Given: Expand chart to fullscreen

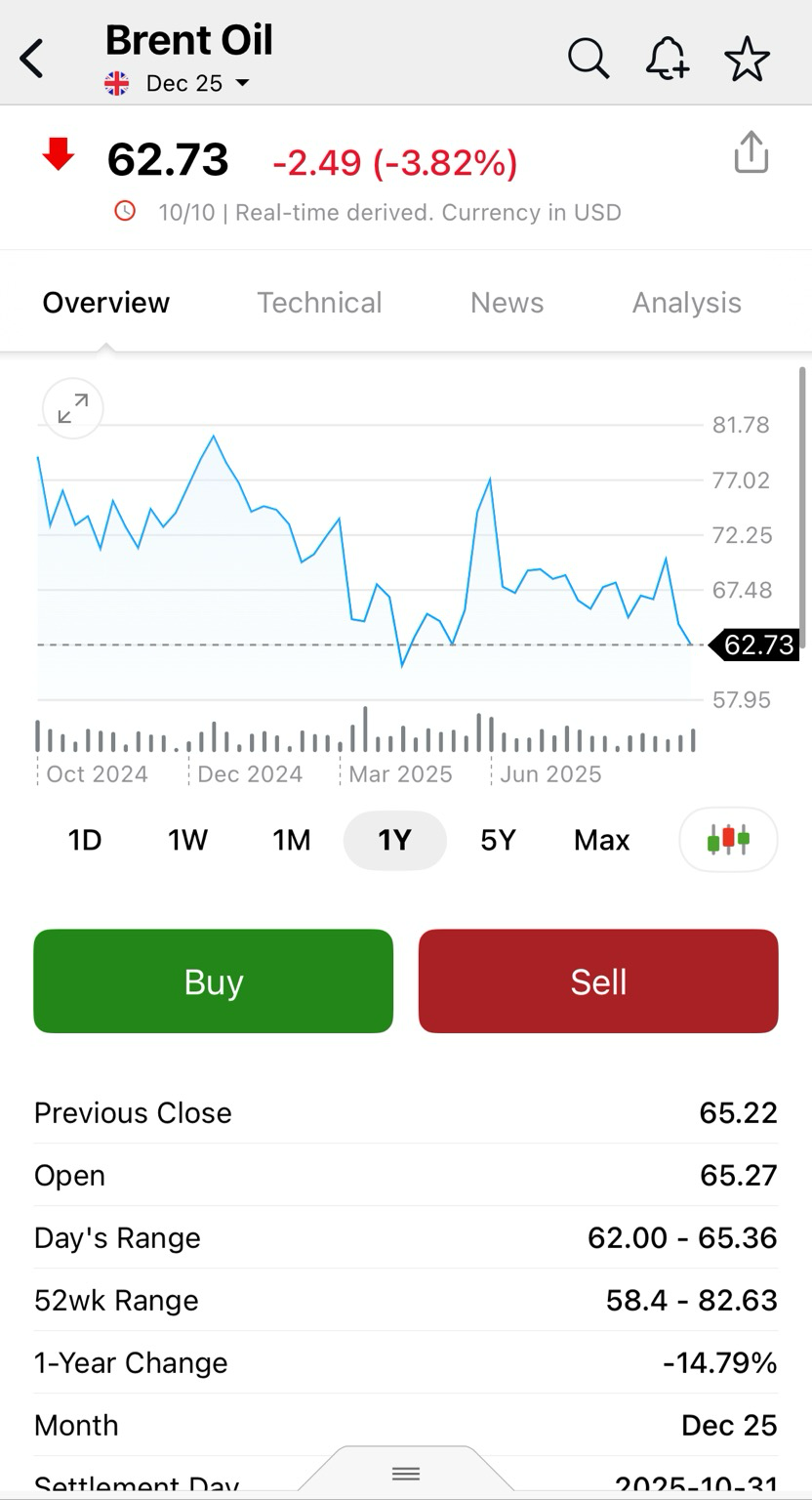Looking at the screenshot, I should click(x=72, y=408).
